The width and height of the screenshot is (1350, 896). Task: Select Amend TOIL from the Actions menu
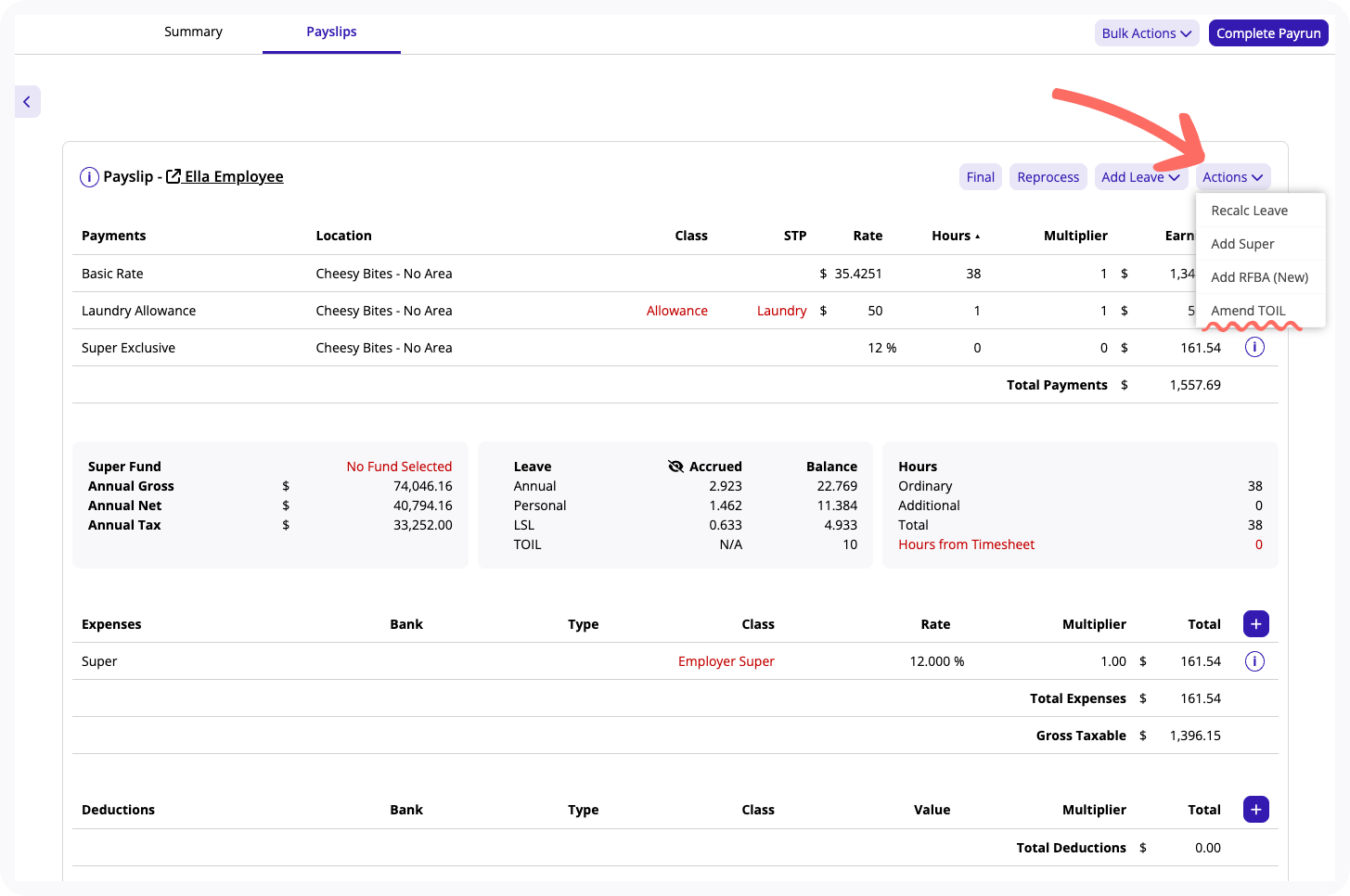(1261, 311)
